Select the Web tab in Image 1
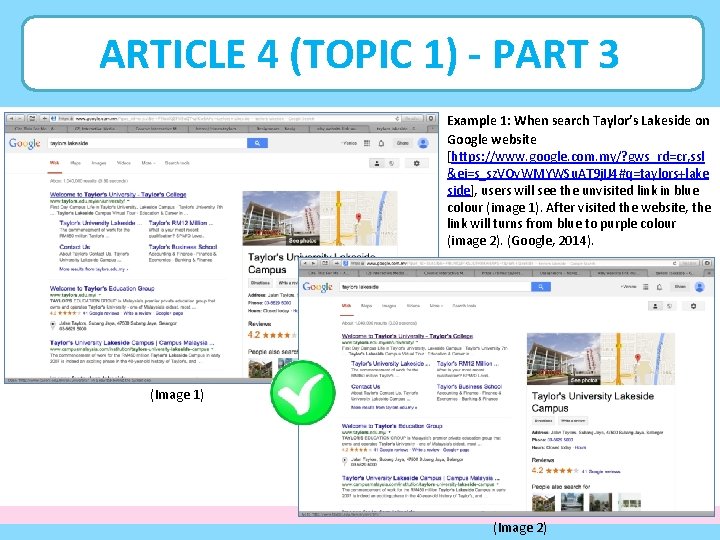Viewport: 720px width, 540px height. (x=54, y=163)
